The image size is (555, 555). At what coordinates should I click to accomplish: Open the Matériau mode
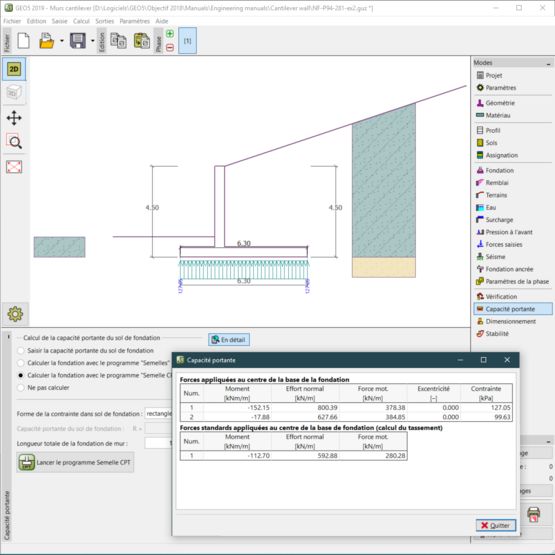[498, 115]
